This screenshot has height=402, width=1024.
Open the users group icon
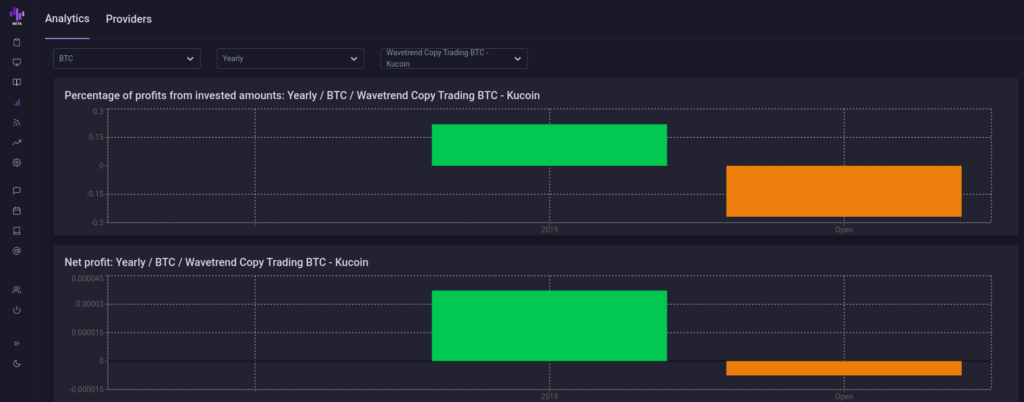[16, 289]
